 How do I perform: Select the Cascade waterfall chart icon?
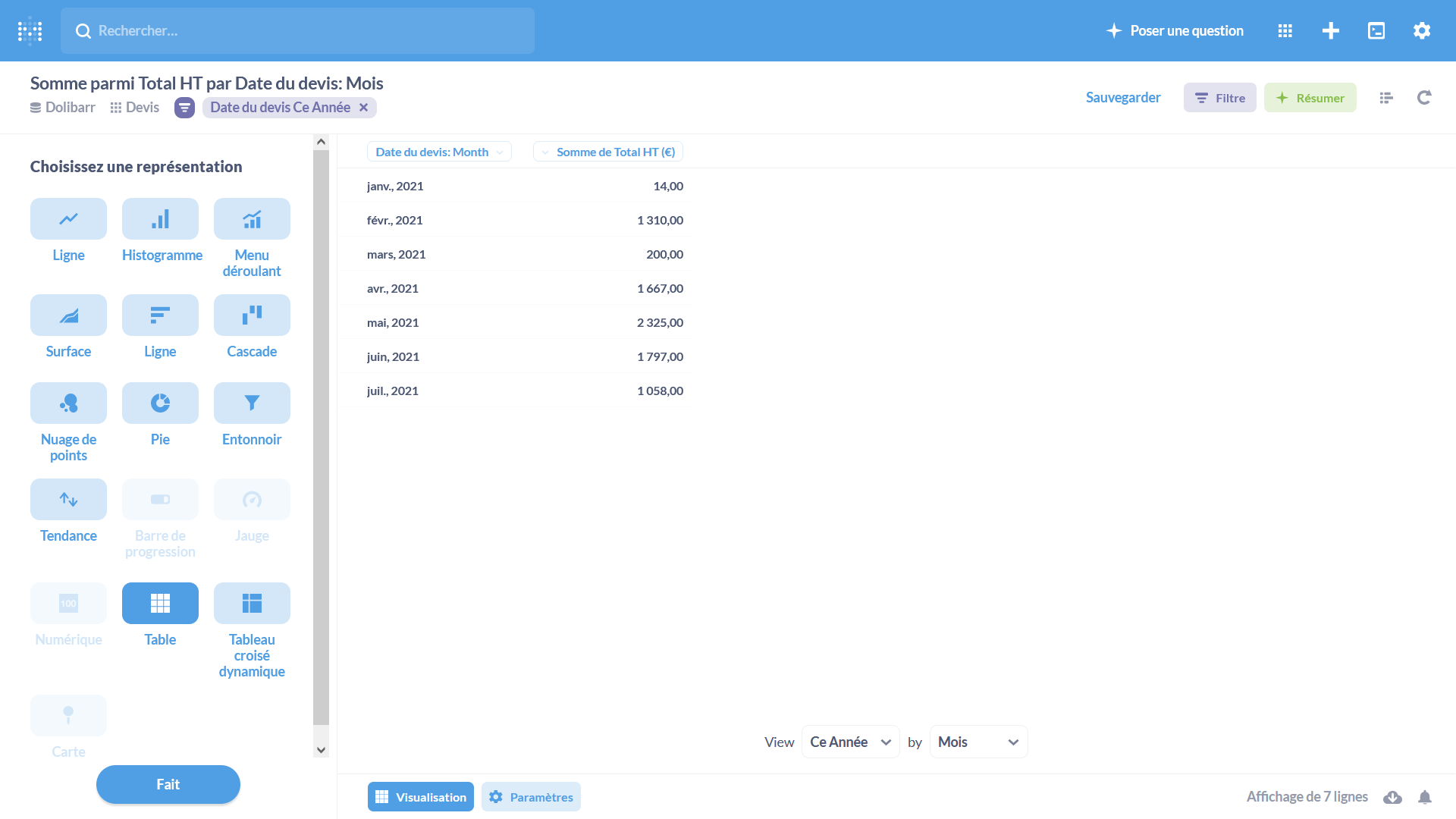252,315
